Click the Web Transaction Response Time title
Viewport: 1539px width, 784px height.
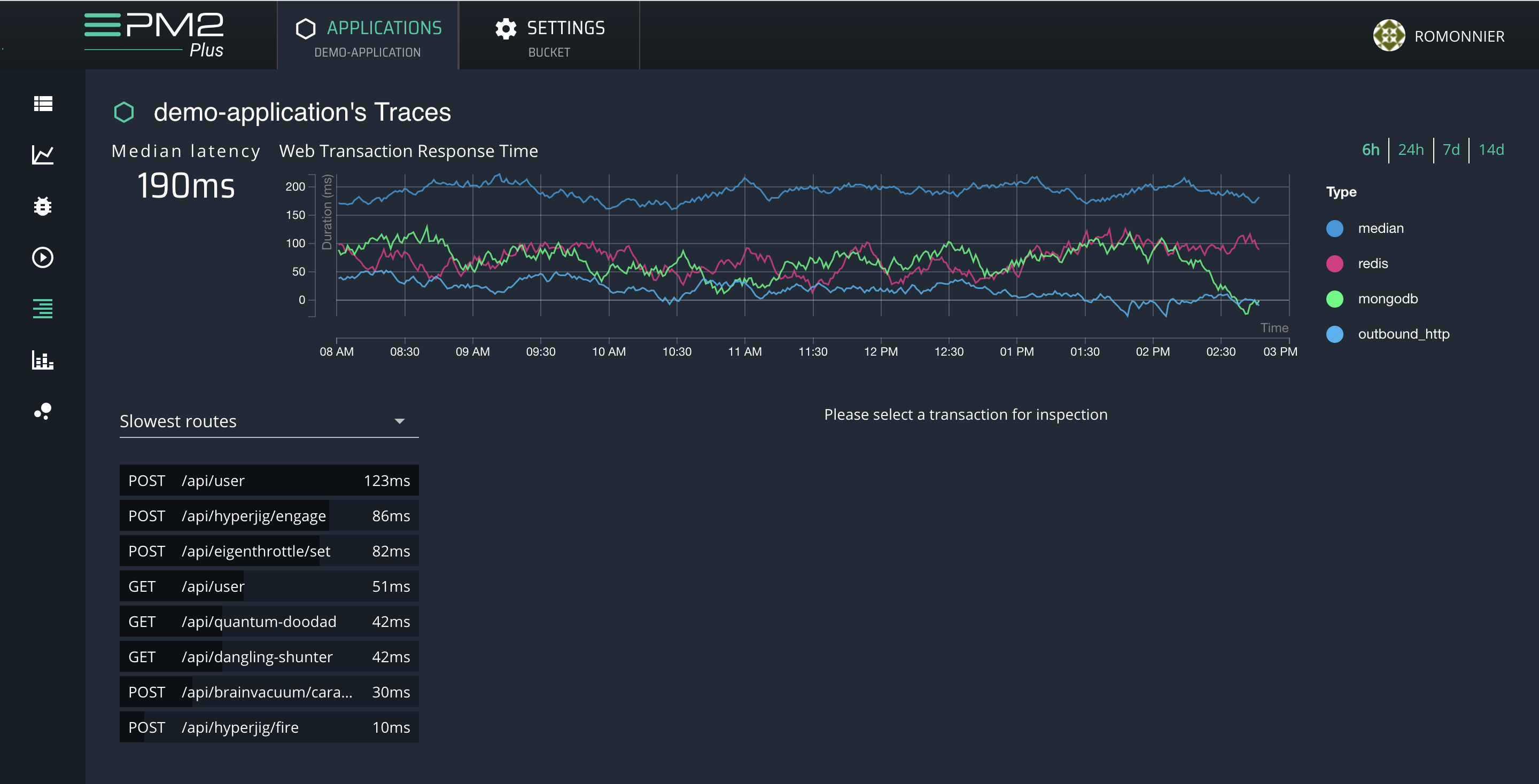coord(409,151)
